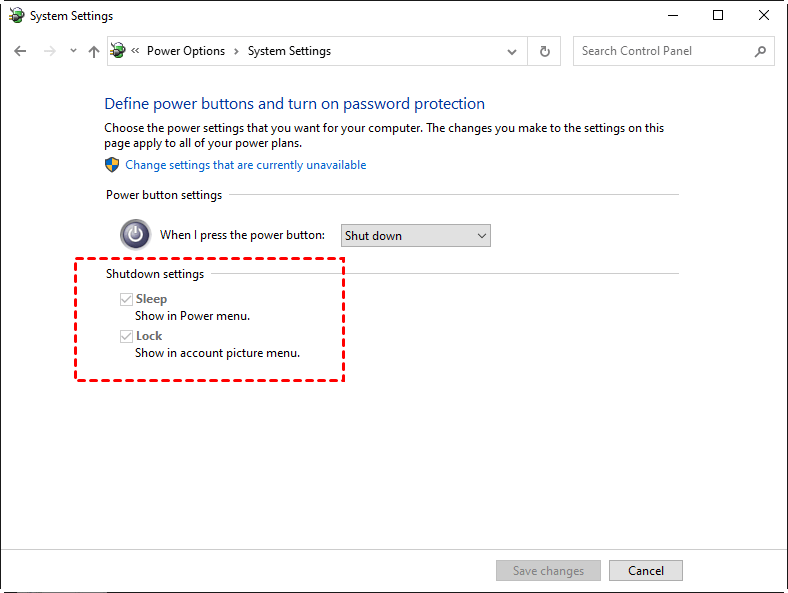Click the Back navigation arrow
This screenshot has height=593, width=788.
pos(21,51)
